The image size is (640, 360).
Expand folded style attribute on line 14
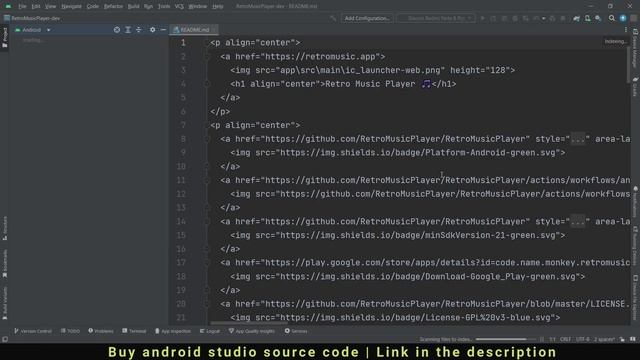click(578, 222)
